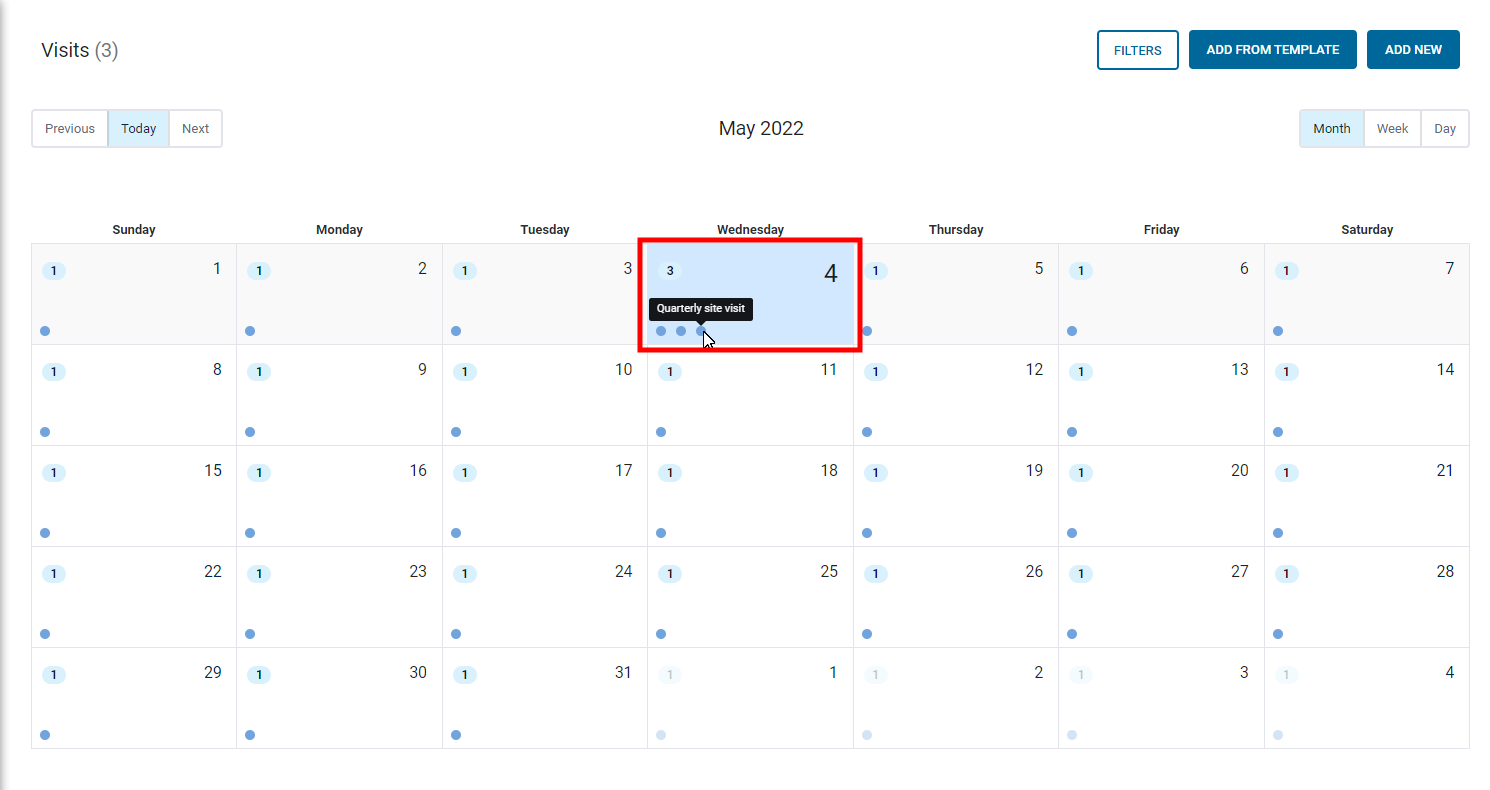Click visit dot on May 18
1490x790 pixels.
pos(661,533)
